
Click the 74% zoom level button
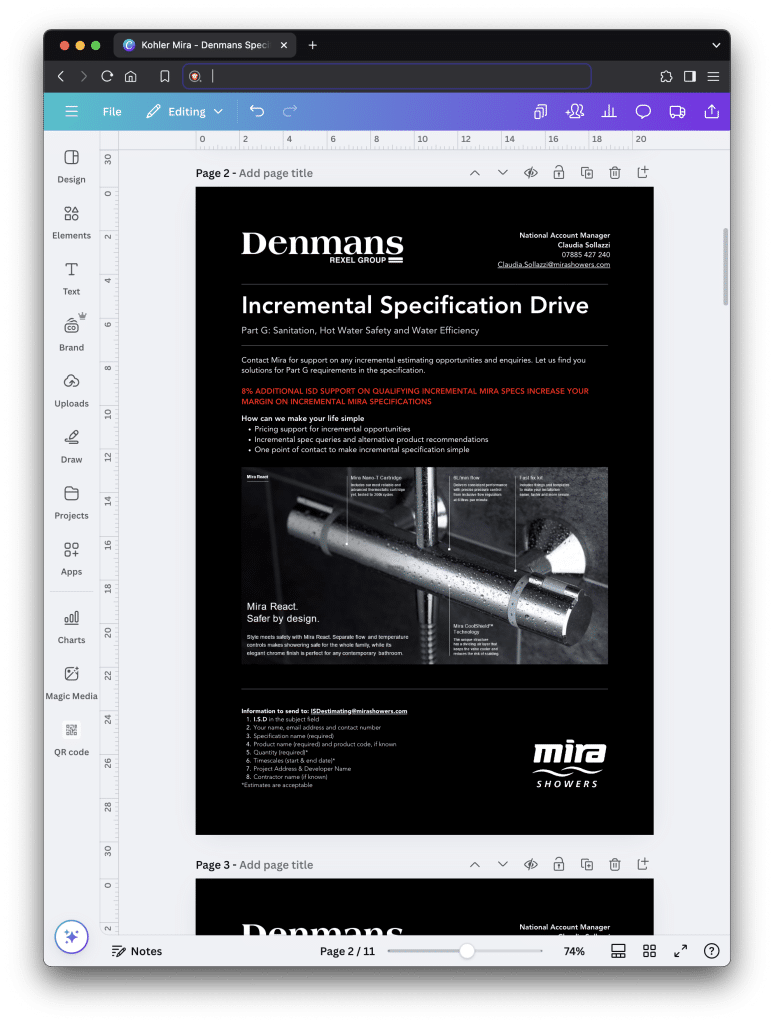point(574,951)
